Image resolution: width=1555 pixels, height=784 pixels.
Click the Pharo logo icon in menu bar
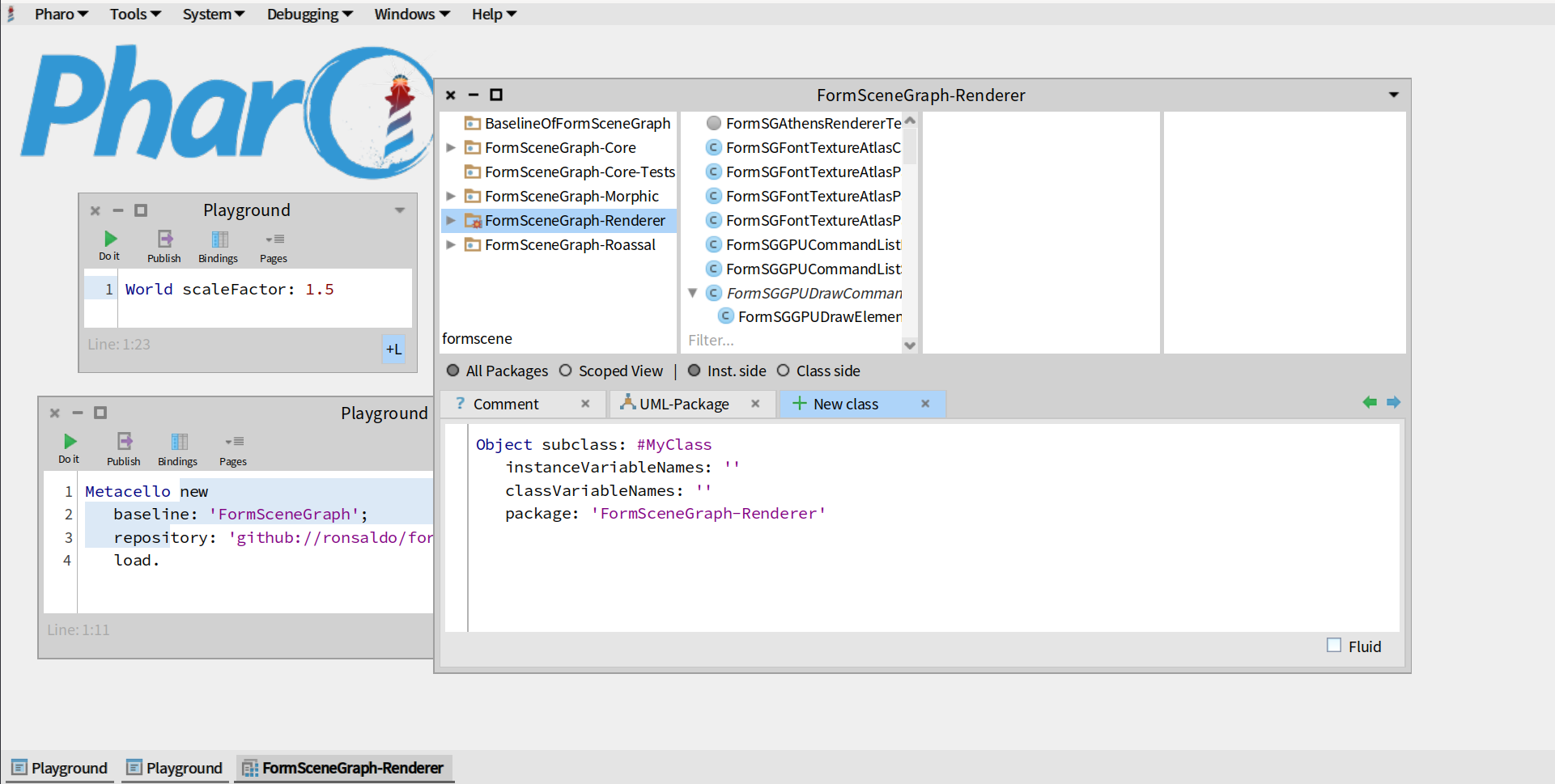tap(11, 14)
